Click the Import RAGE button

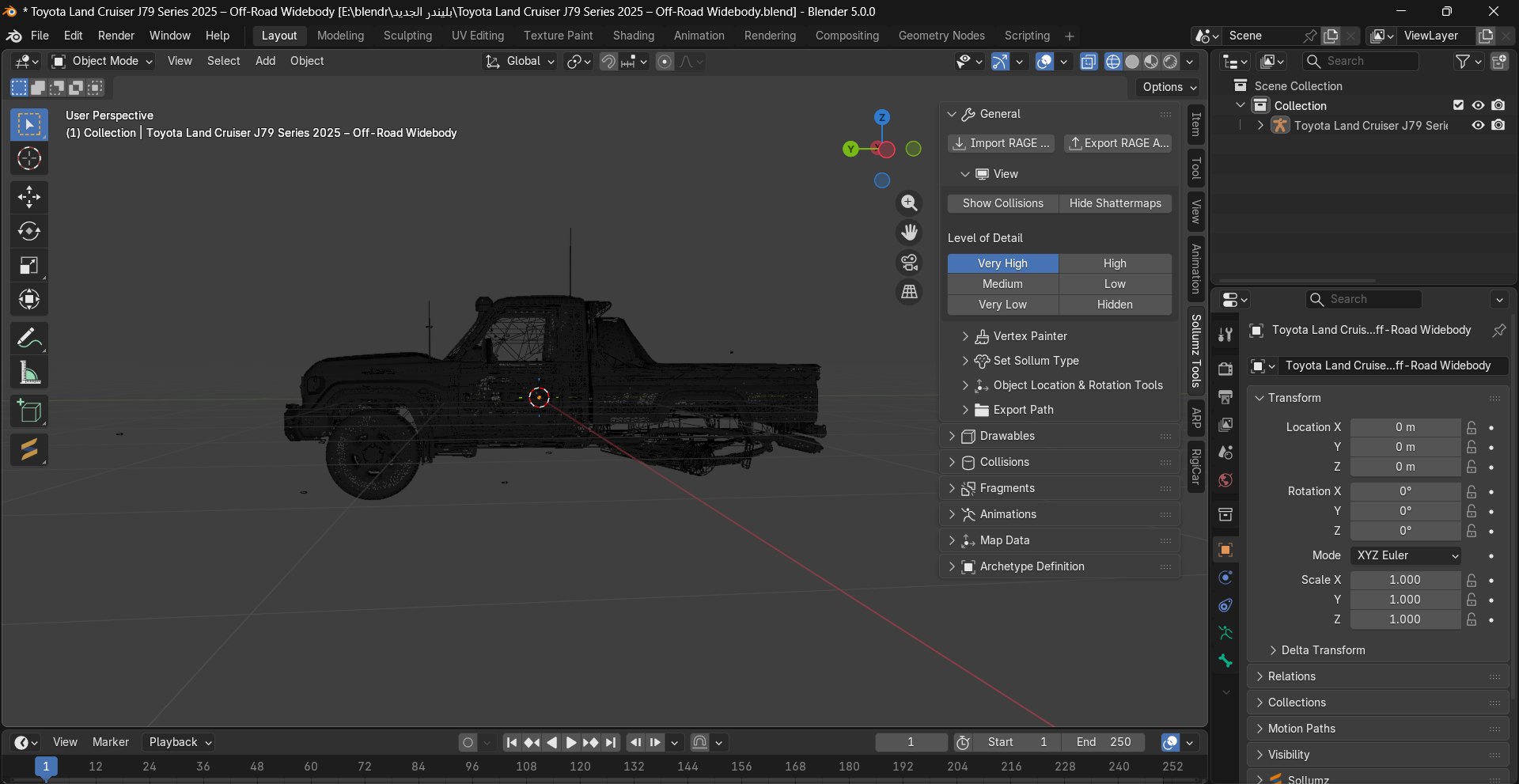click(1002, 143)
